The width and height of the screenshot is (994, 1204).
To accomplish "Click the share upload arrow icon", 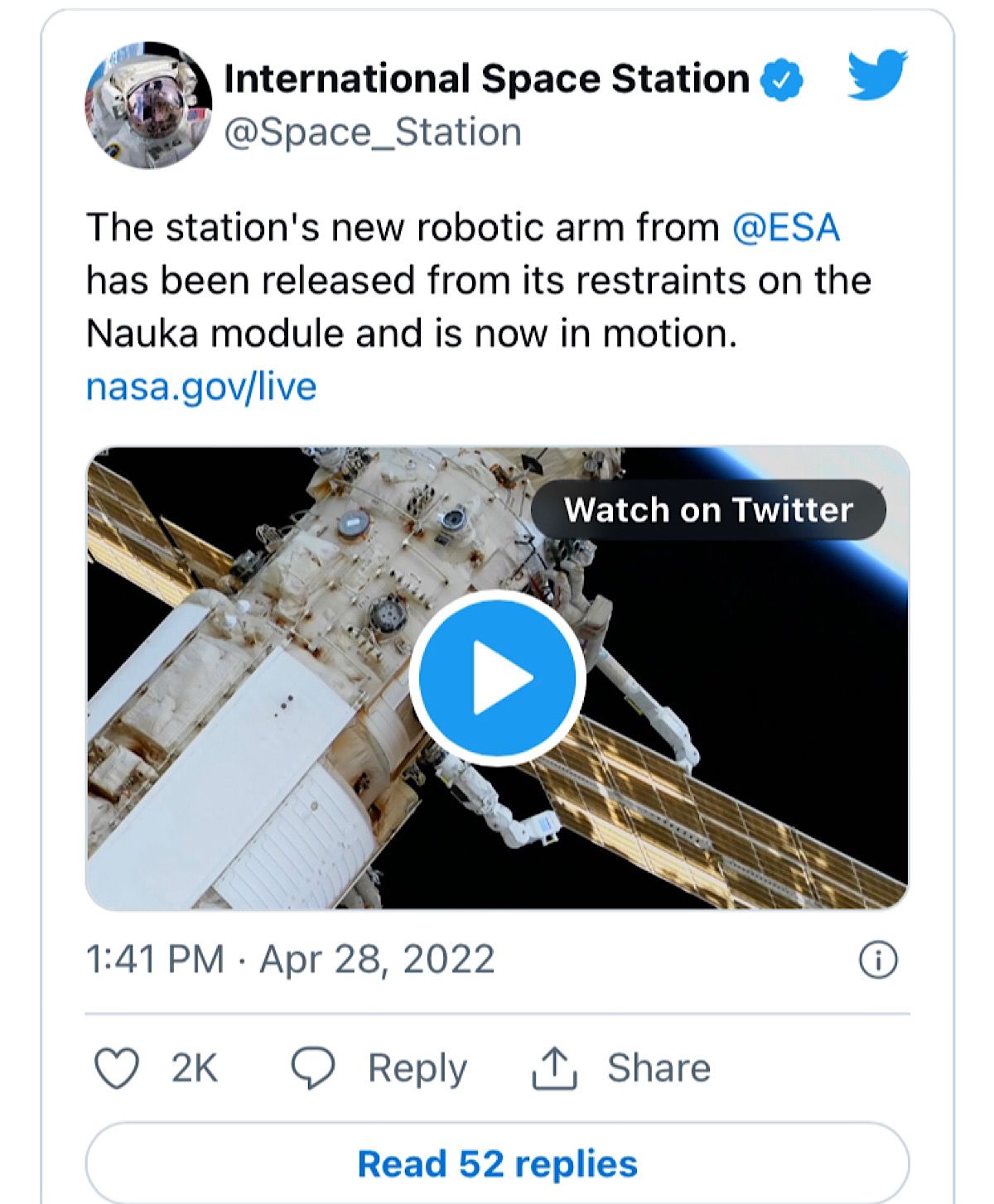I will pyautogui.click(x=553, y=1067).
